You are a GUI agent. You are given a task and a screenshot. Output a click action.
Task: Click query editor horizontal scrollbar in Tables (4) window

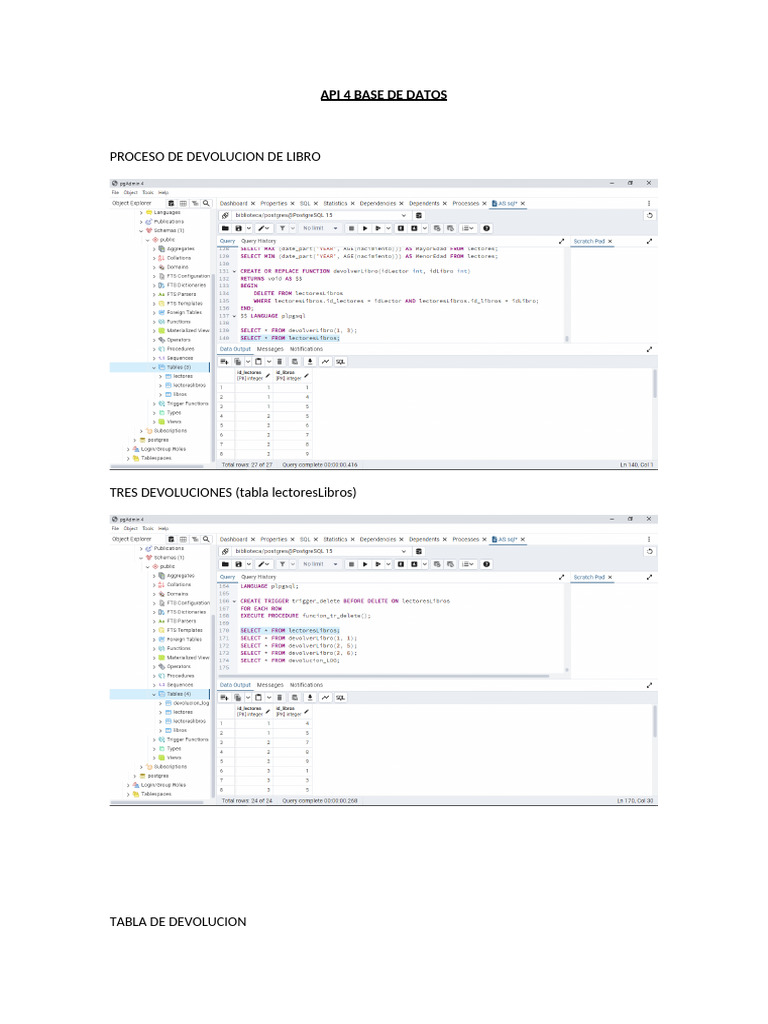(x=383, y=676)
